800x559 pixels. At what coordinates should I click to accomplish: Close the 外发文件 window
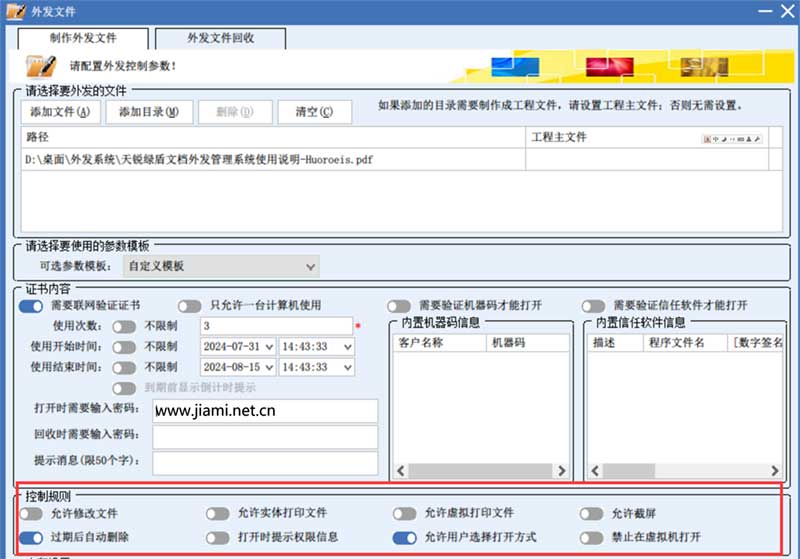pyautogui.click(x=788, y=11)
